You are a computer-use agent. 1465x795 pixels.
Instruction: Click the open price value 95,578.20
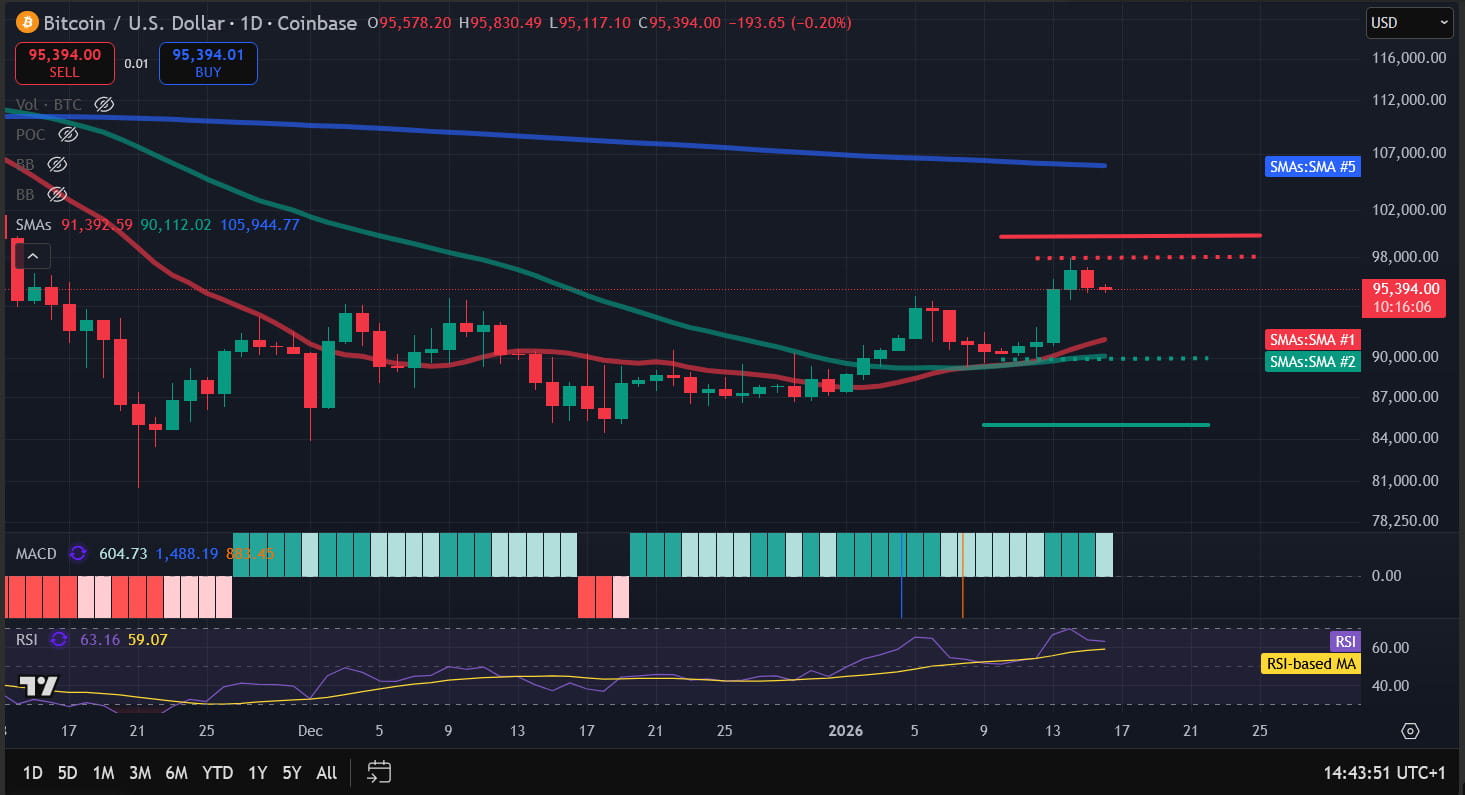[x=415, y=23]
